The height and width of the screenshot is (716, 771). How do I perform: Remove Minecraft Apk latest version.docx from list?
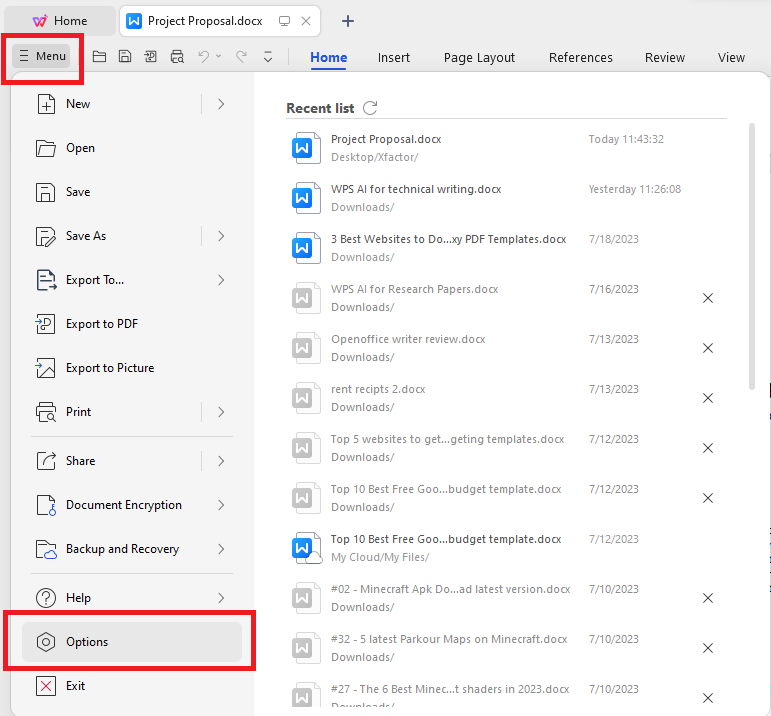coord(708,598)
